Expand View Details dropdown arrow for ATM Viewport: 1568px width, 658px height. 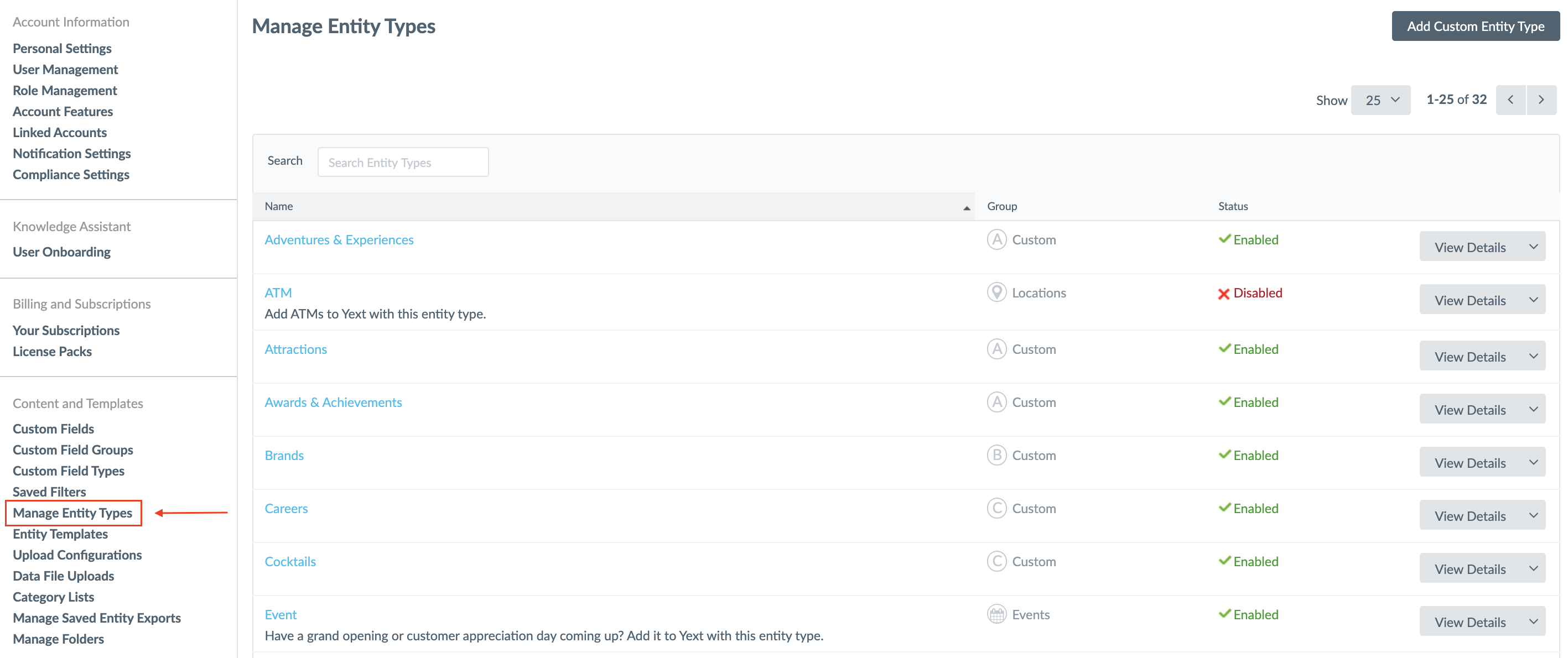(x=1533, y=300)
